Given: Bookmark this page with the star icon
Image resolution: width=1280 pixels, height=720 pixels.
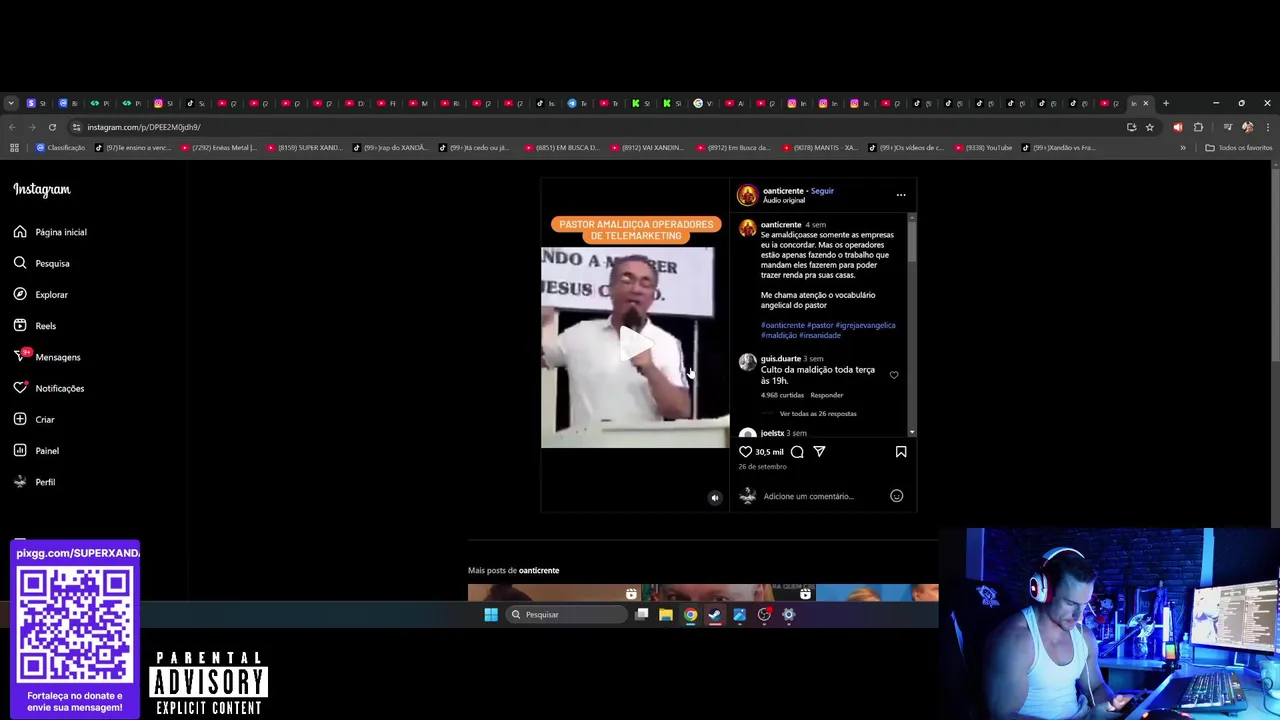Looking at the screenshot, I should tap(1149, 127).
